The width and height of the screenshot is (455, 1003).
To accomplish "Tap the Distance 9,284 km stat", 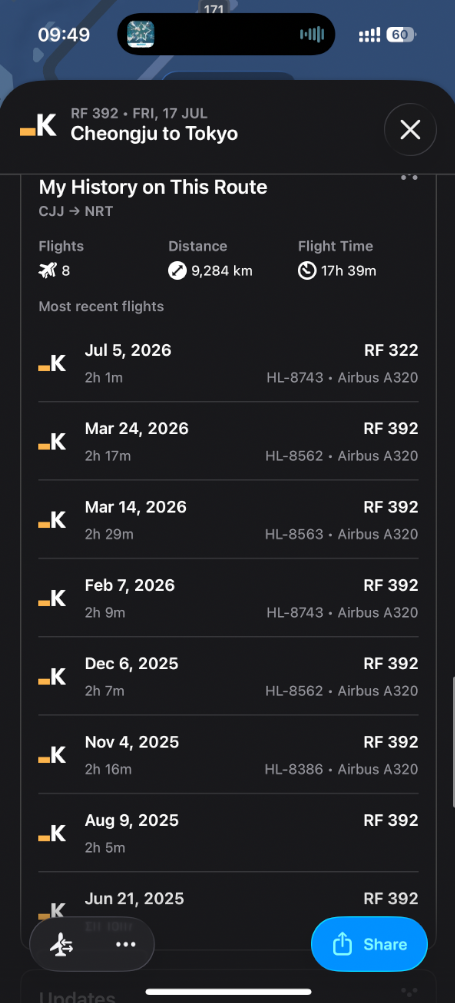I will [211, 271].
